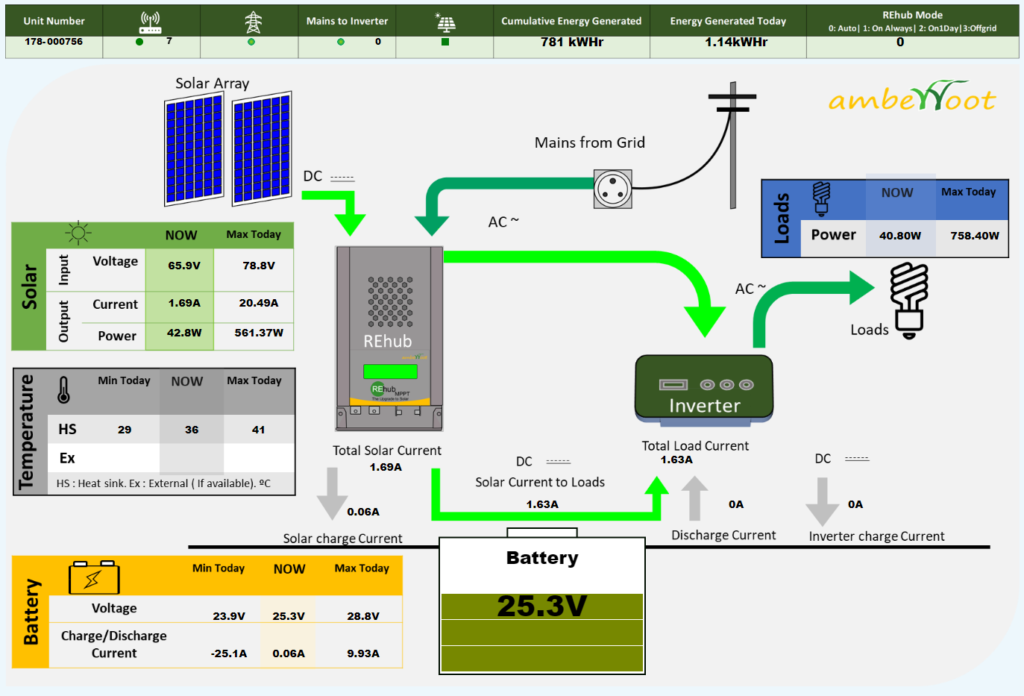1024x696 pixels.
Task: Click the Unit Number 178-000756 value
Action: 54,41
